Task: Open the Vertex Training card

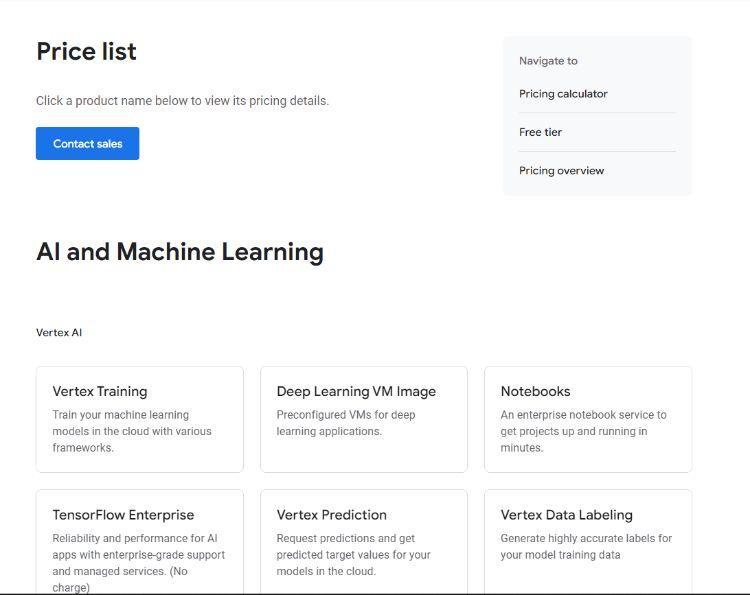Action: pyautogui.click(x=140, y=419)
